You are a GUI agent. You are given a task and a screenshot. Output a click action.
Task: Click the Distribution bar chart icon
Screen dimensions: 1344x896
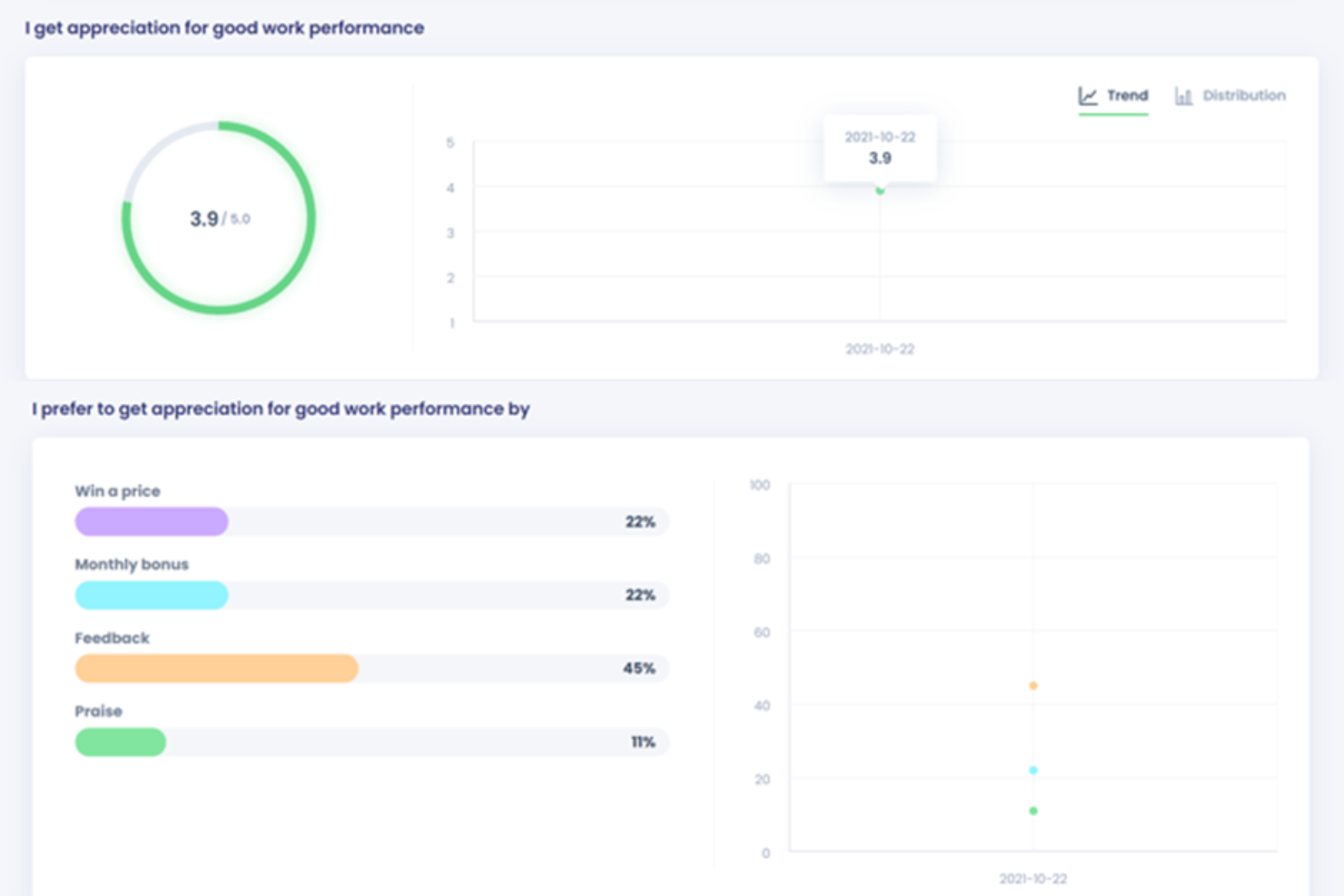coord(1183,96)
